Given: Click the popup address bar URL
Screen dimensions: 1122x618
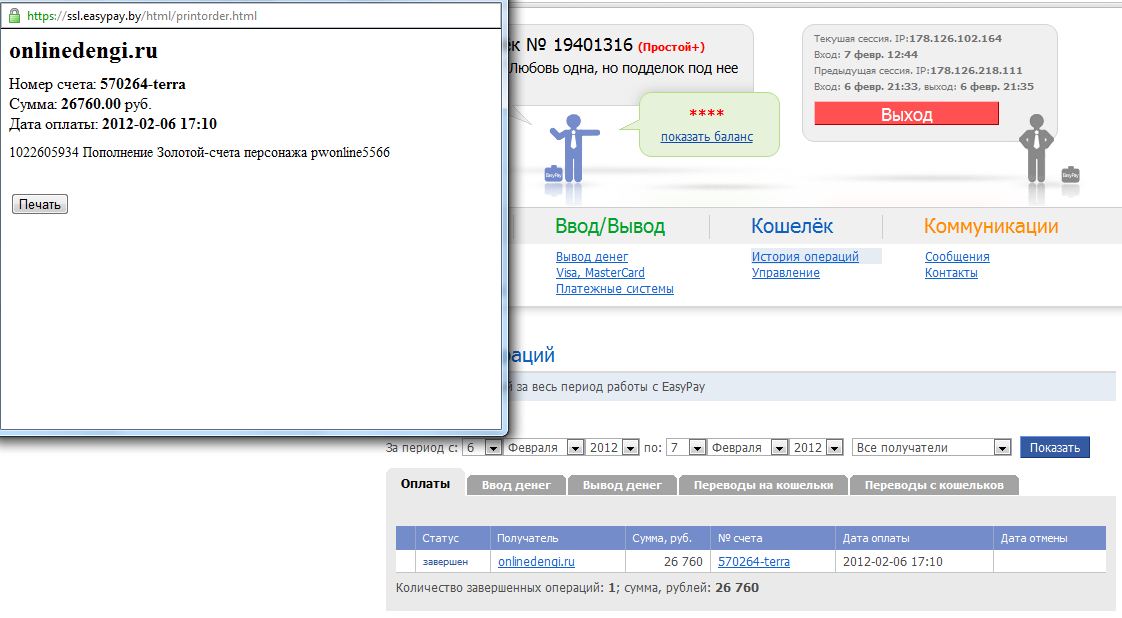Looking at the screenshot, I should click(x=142, y=16).
